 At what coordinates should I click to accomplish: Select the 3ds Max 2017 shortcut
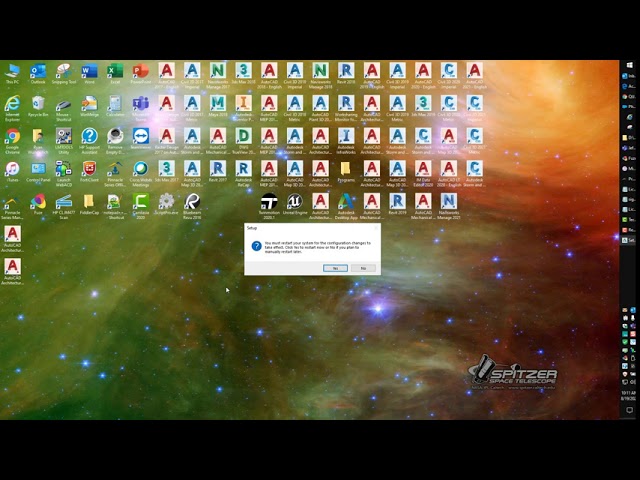167,172
